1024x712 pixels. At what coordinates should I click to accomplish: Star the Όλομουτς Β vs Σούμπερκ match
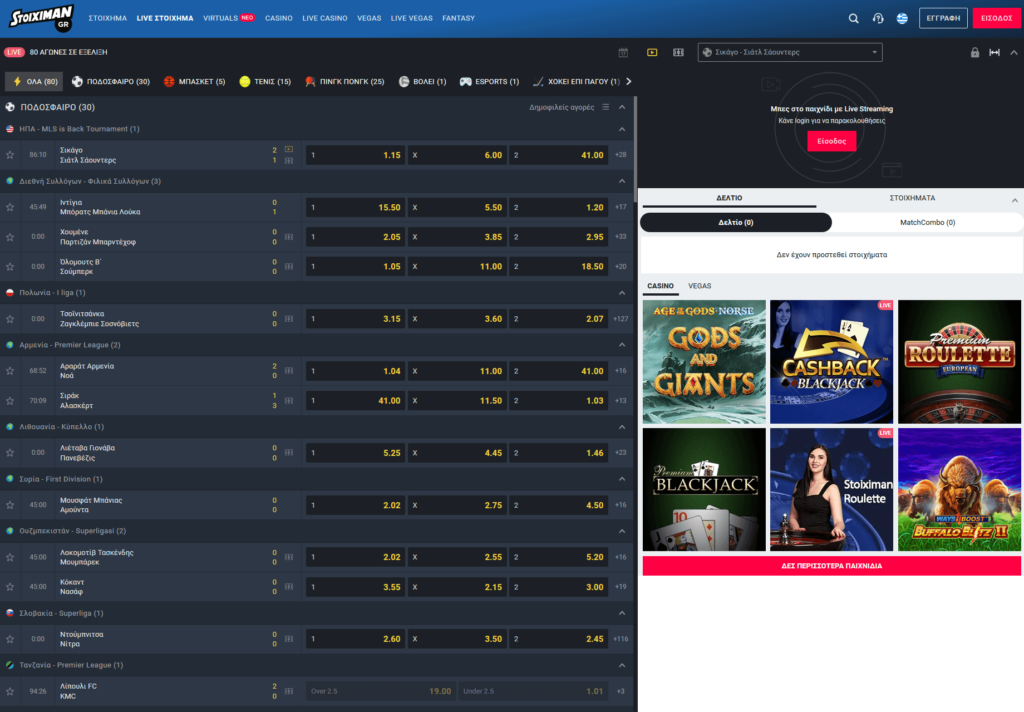[x=10, y=267]
